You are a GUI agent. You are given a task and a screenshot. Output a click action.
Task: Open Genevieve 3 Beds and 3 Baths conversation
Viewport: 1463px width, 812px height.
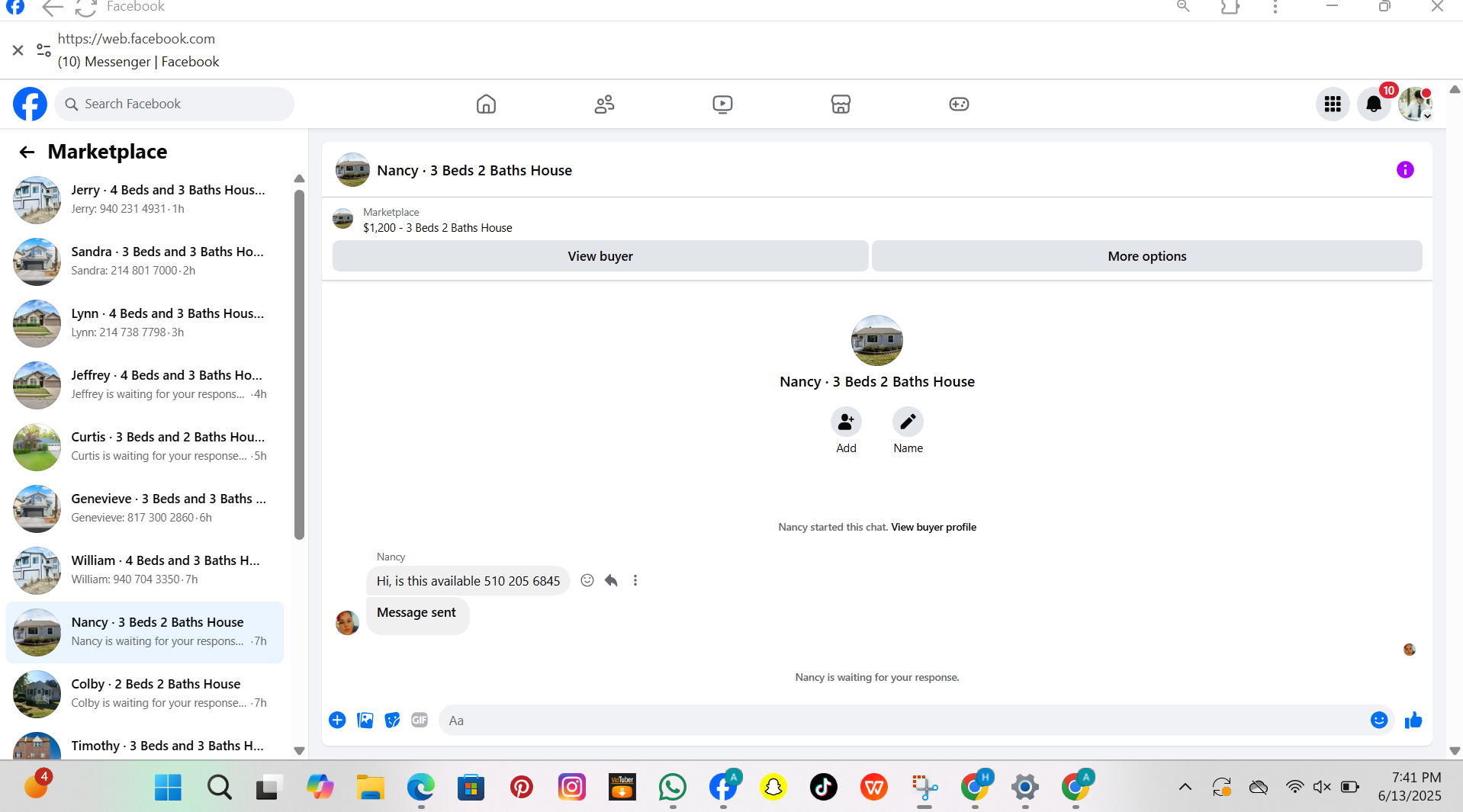[x=145, y=509]
